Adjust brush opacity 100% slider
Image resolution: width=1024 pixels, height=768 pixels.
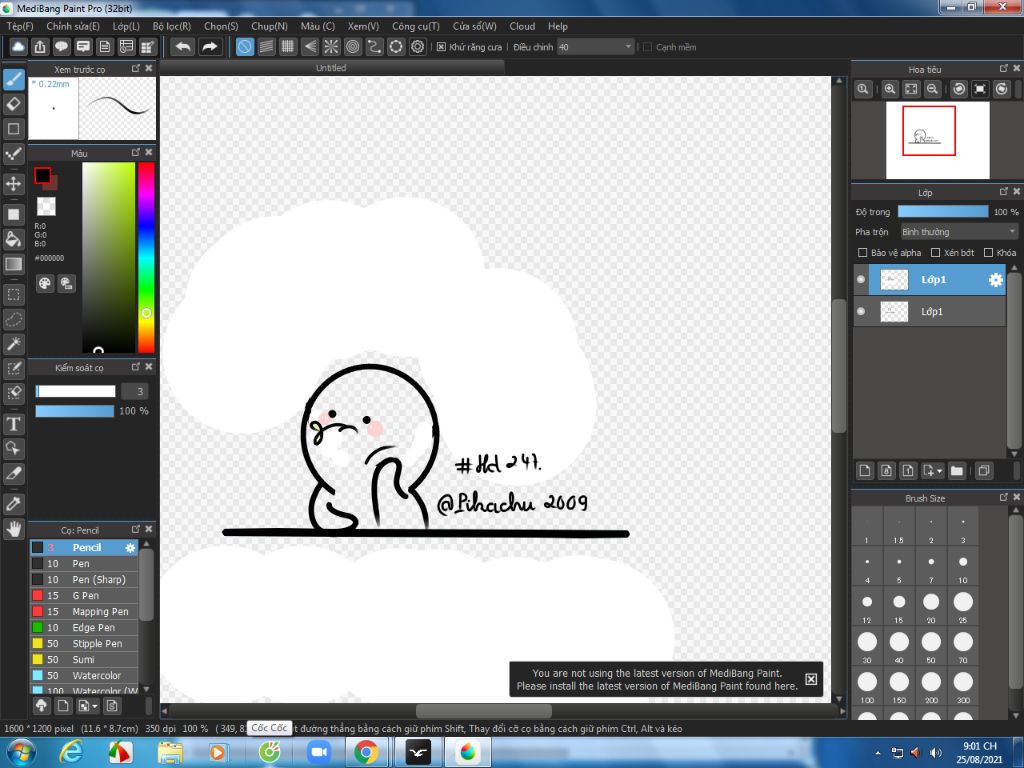tap(74, 411)
